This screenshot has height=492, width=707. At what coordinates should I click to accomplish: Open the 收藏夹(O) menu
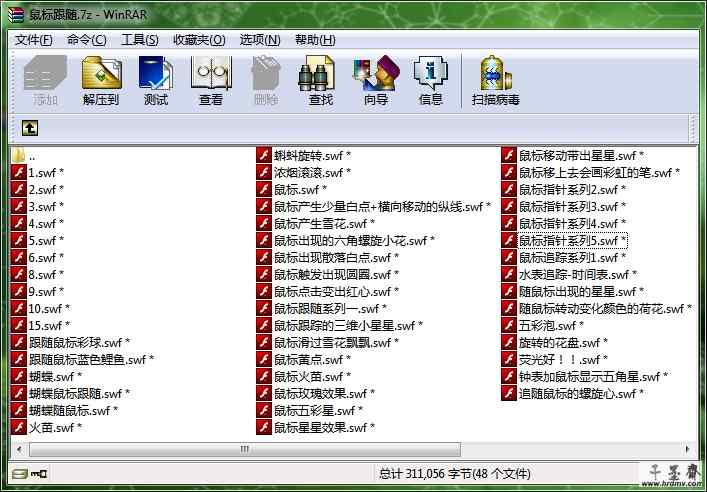(x=199, y=40)
